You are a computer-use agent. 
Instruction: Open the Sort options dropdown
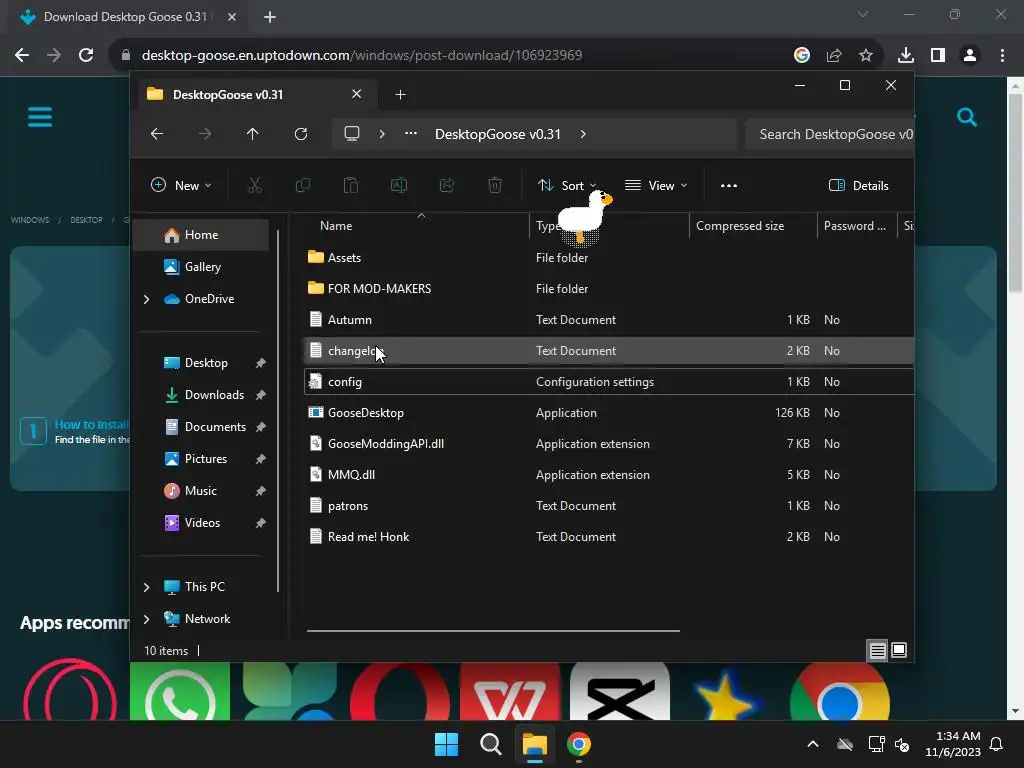(x=567, y=185)
